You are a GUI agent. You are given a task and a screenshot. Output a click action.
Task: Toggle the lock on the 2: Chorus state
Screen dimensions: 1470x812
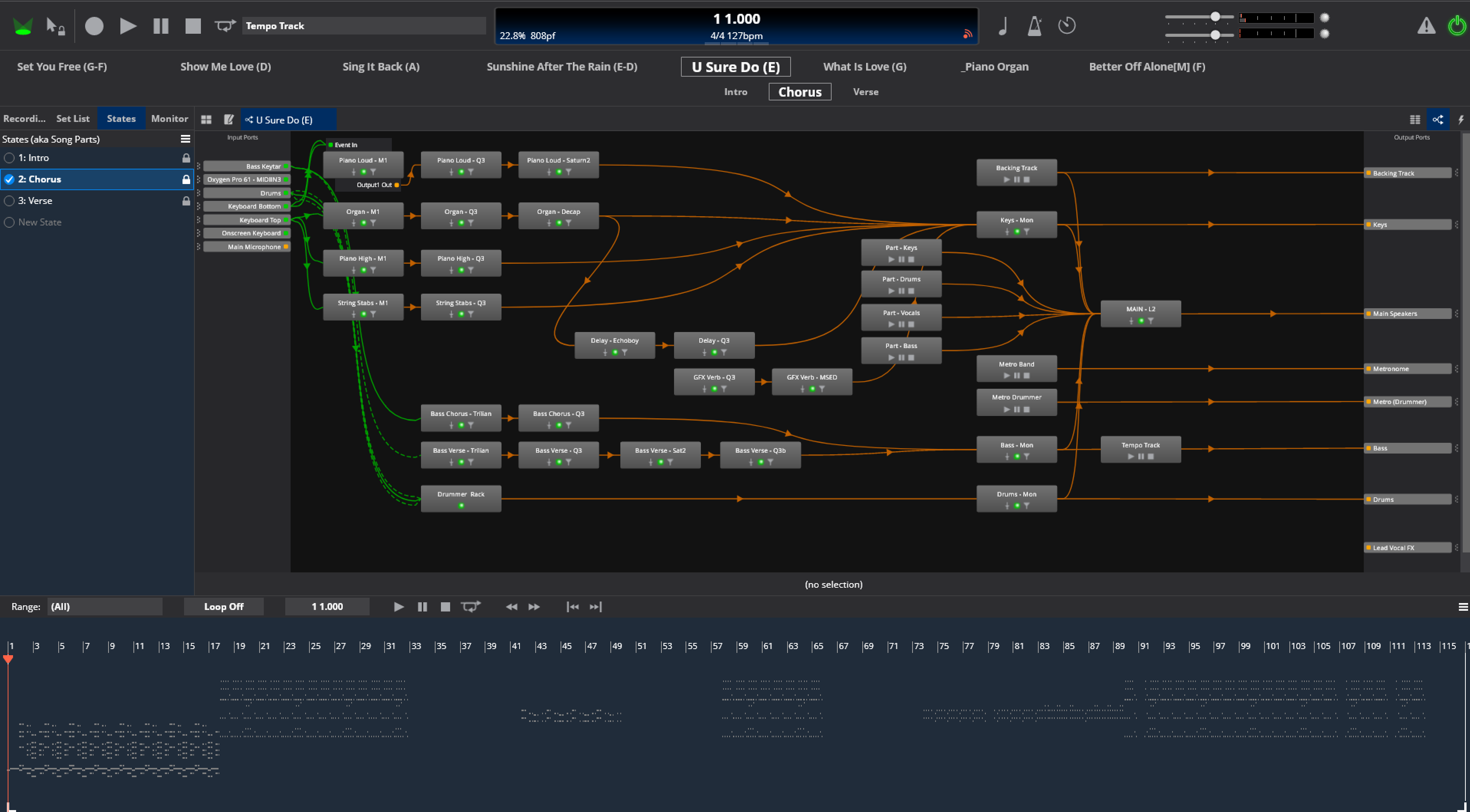[186, 179]
